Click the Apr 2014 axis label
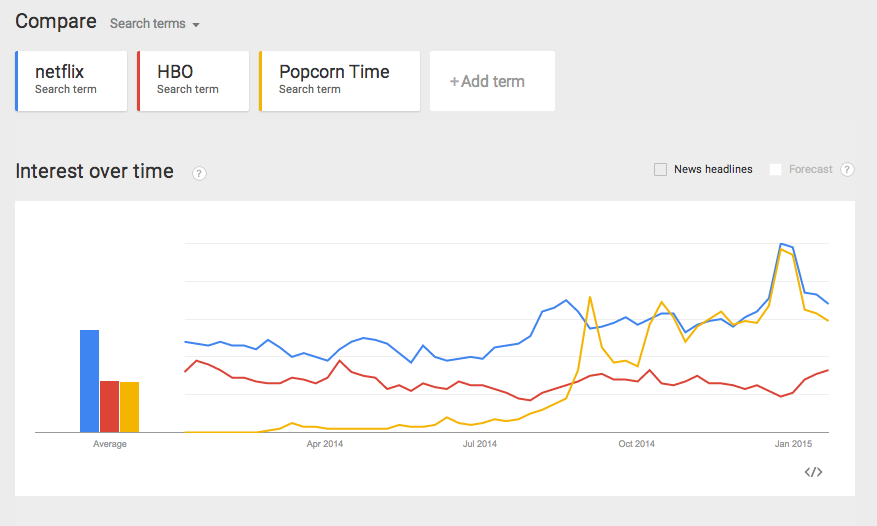This screenshot has width=877, height=526. (324, 444)
